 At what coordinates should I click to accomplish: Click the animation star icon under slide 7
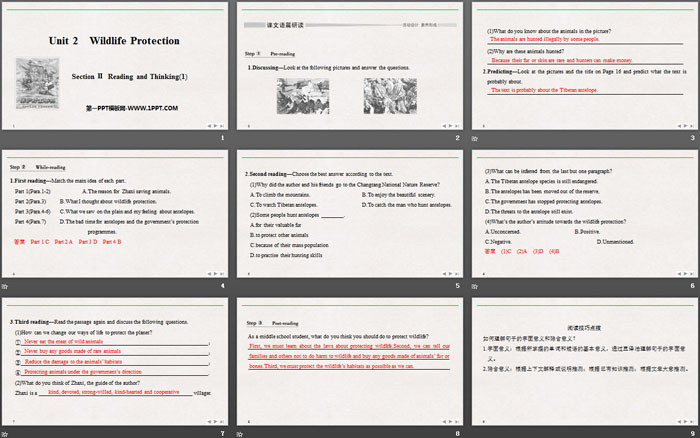(x=4, y=434)
